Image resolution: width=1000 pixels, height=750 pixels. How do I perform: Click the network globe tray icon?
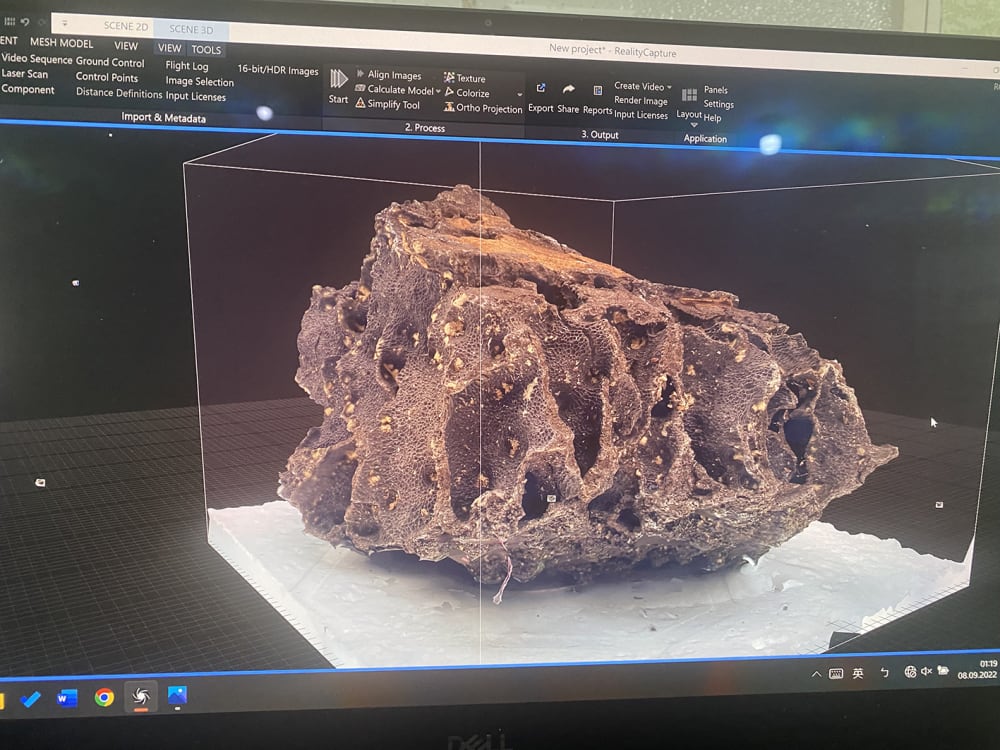pyautogui.click(x=910, y=672)
